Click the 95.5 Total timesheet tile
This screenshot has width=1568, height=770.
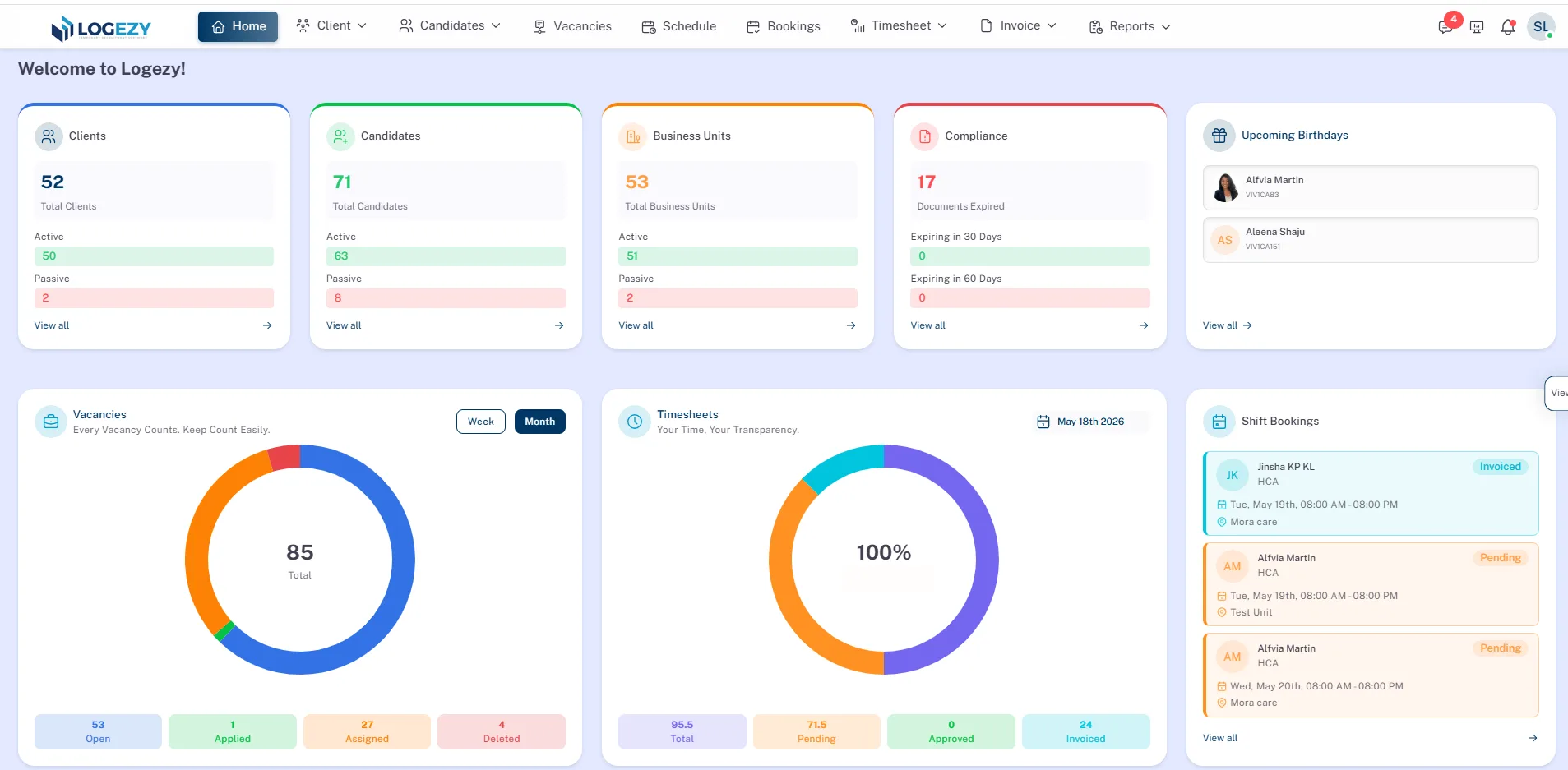(x=682, y=731)
